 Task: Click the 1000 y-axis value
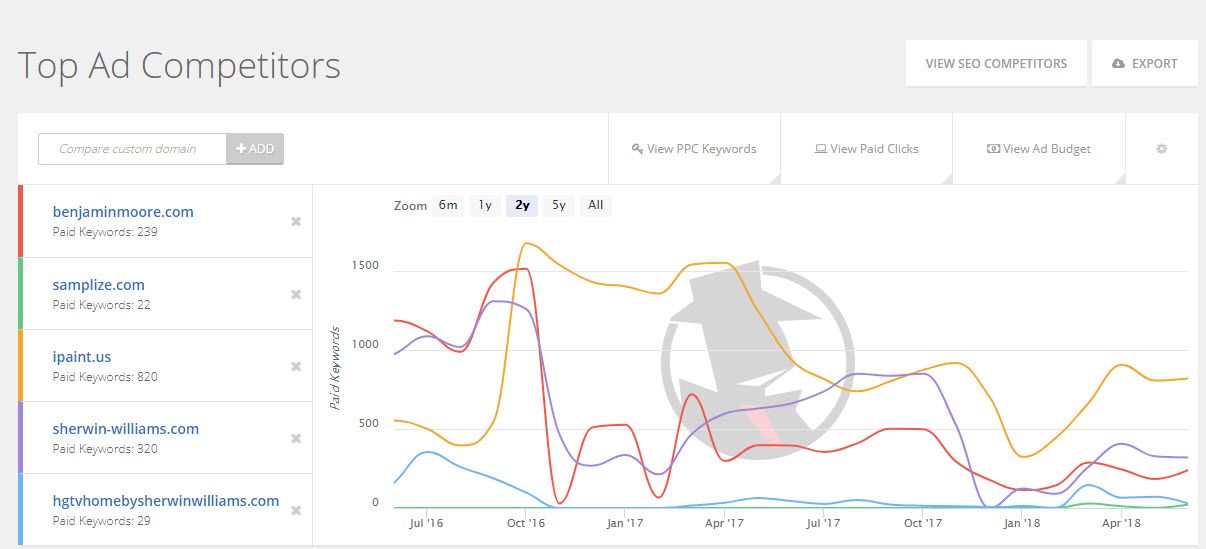[x=366, y=344]
